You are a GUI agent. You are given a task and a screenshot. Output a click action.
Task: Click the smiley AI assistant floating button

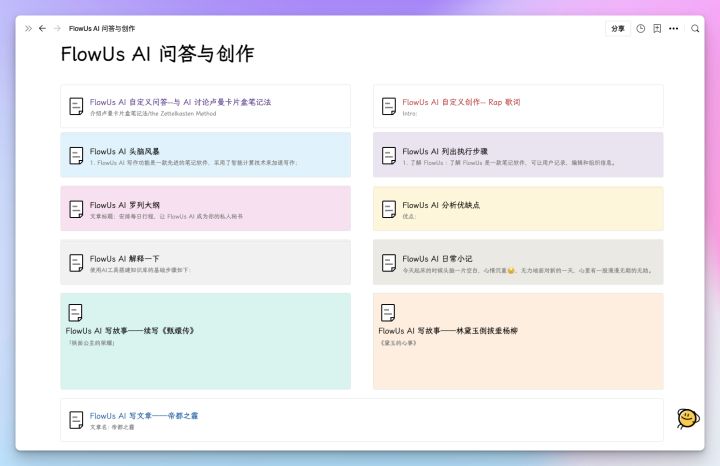tap(687, 418)
